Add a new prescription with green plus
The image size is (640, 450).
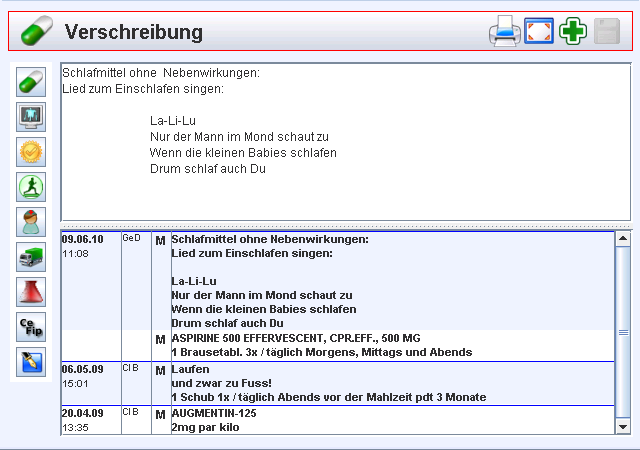(x=573, y=32)
